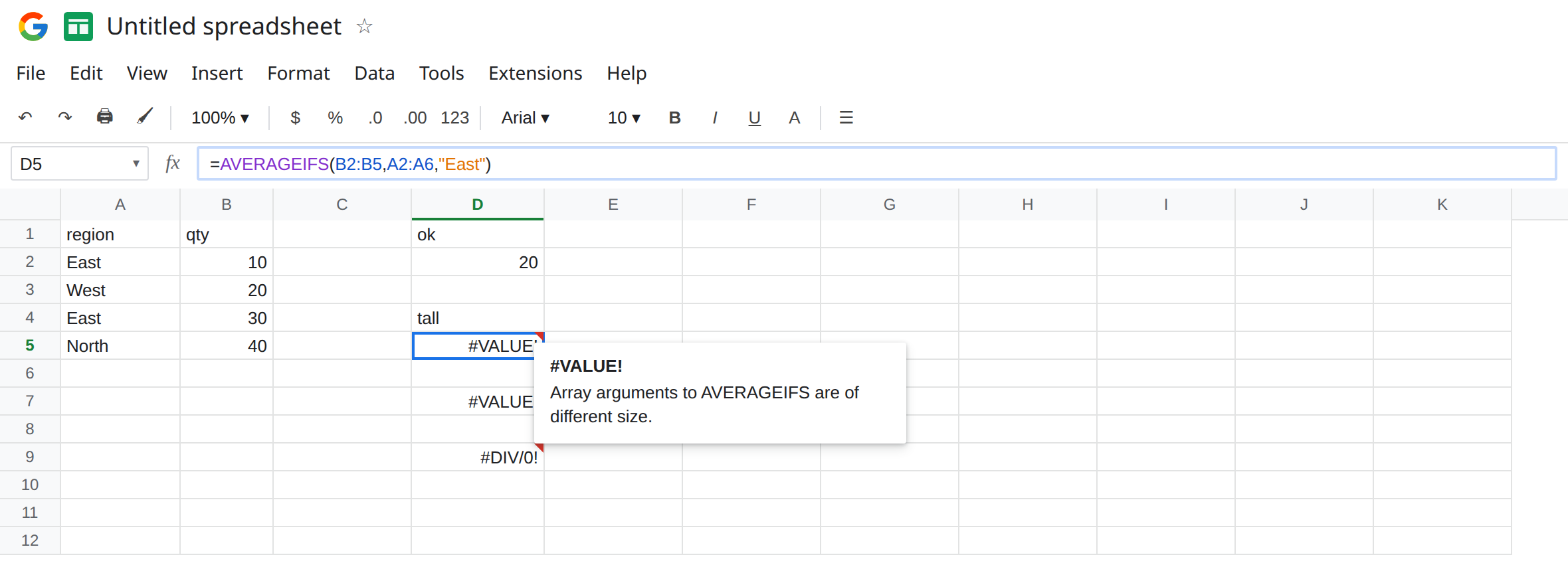This screenshot has width=1568, height=563.
Task: Open the 100% zoom dropdown
Action: tap(220, 118)
